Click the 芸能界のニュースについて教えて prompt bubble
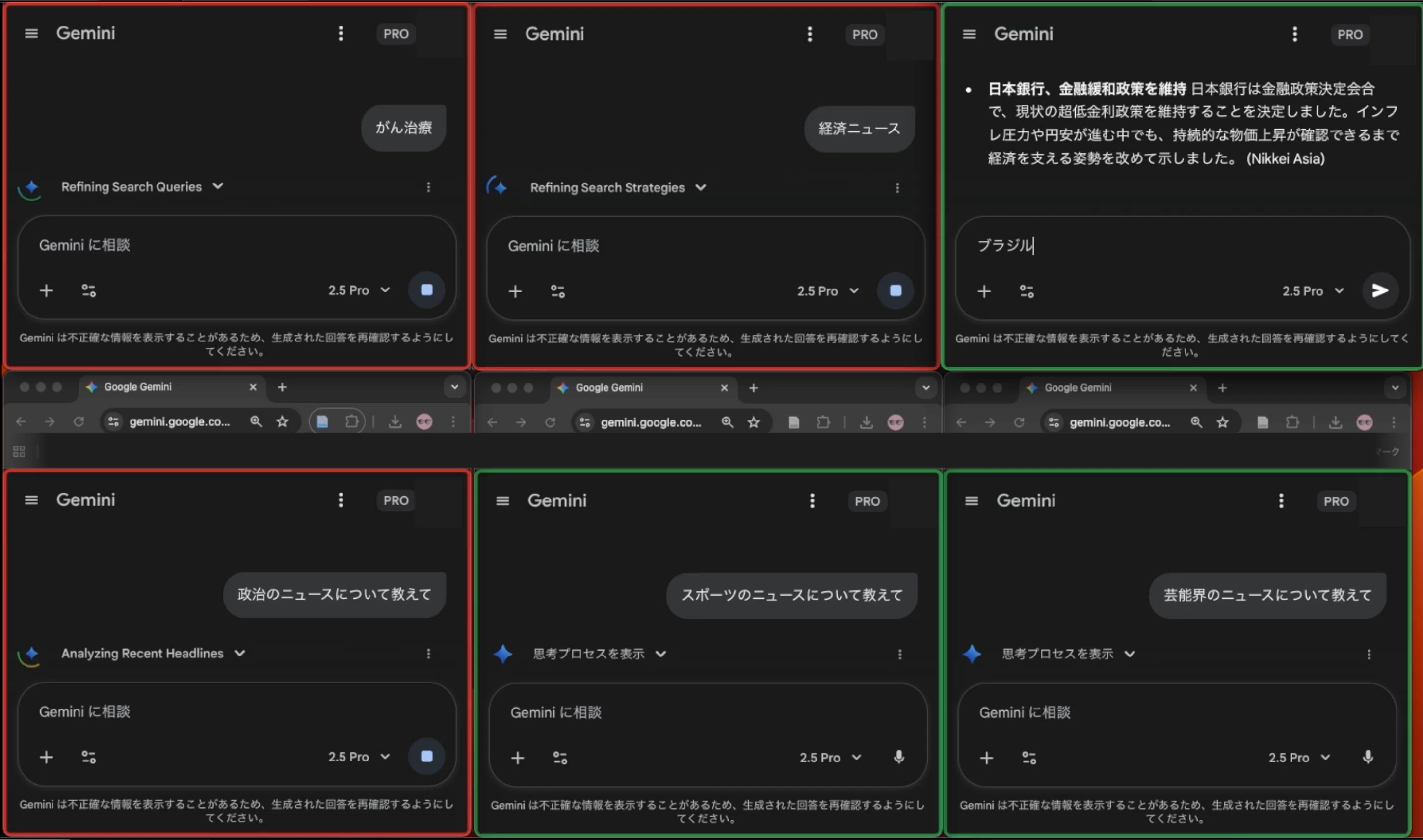 pyautogui.click(x=1267, y=595)
